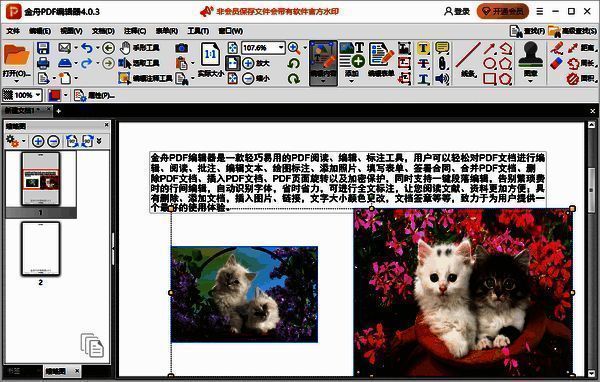600x382 pixels.
Task: Click the actual size 1:1 icon
Action: [x=210, y=55]
